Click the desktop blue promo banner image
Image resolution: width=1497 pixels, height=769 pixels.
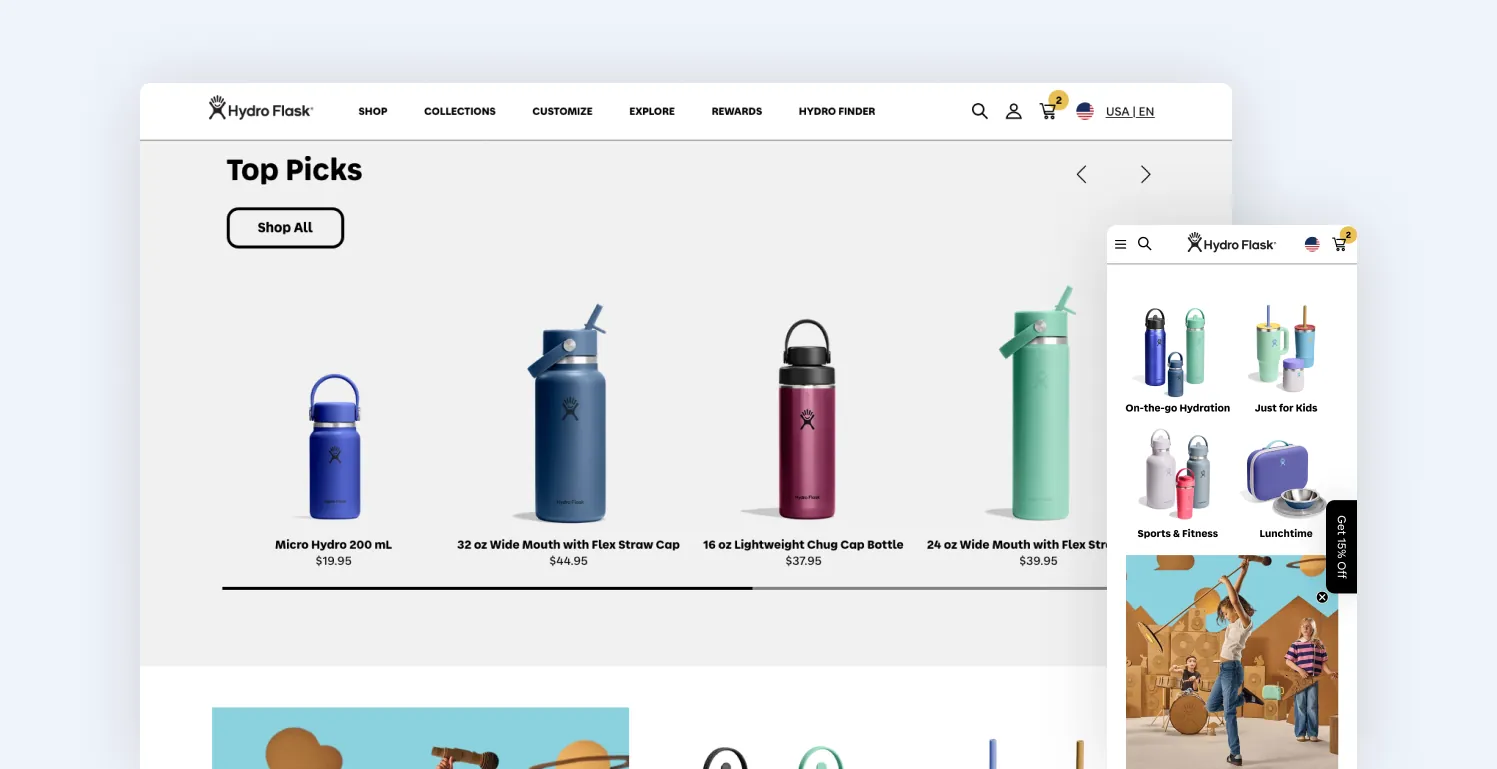tap(420, 738)
